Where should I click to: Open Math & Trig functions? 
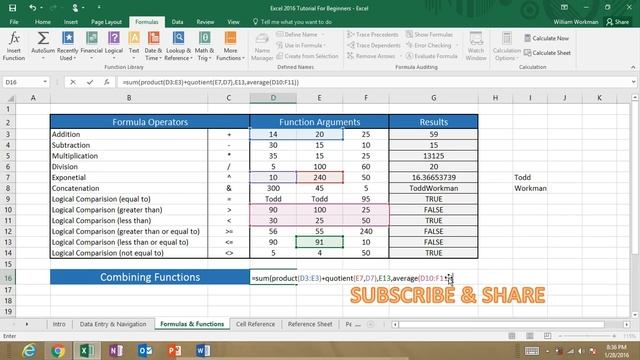click(x=204, y=47)
